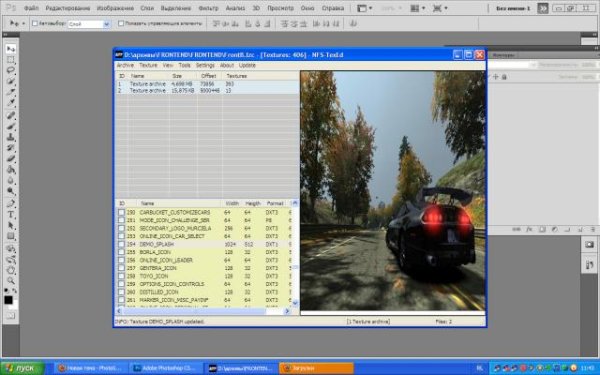Select the Path Selection tool

(x=10, y=225)
